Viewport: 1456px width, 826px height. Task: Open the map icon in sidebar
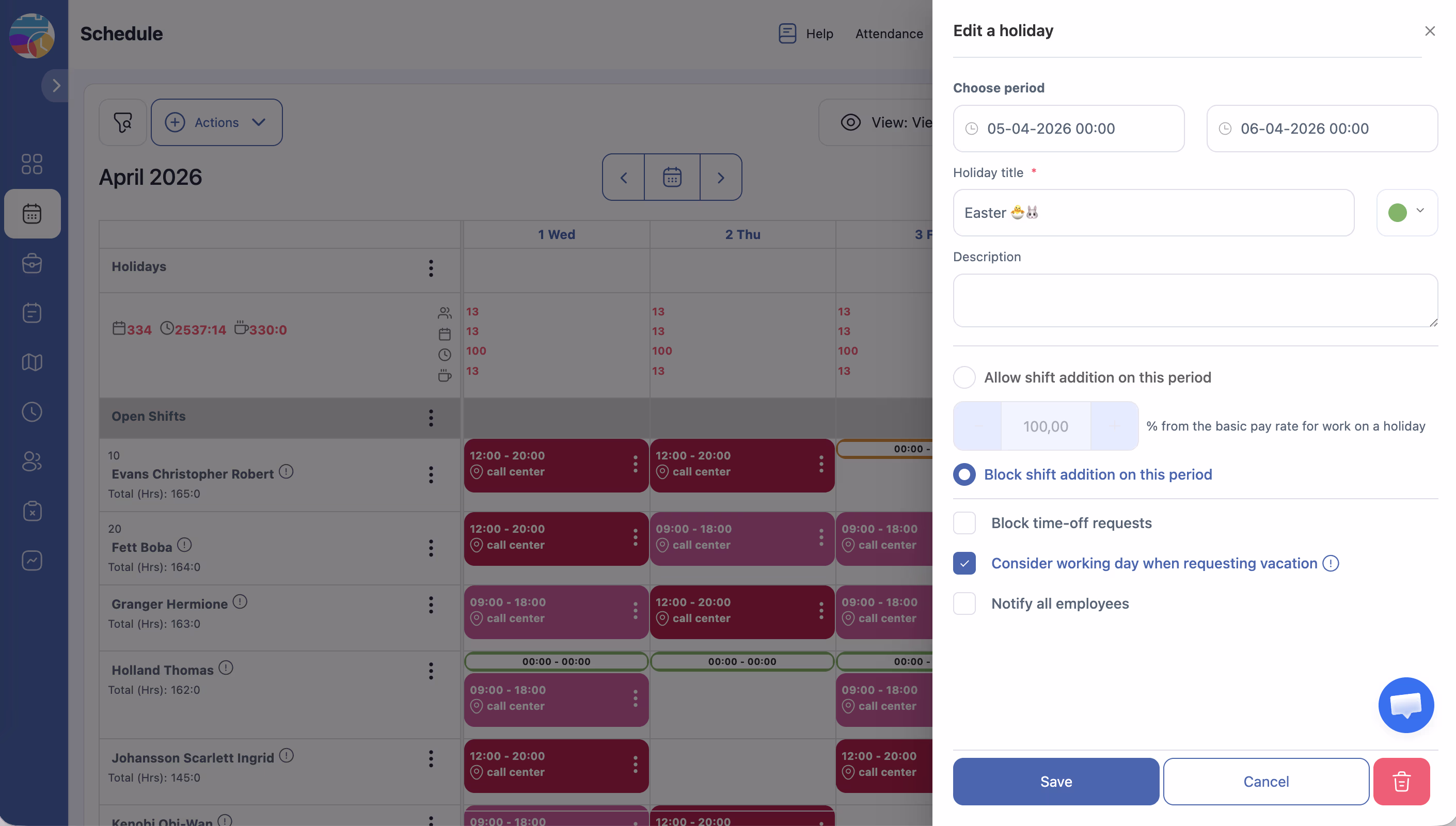tap(33, 362)
